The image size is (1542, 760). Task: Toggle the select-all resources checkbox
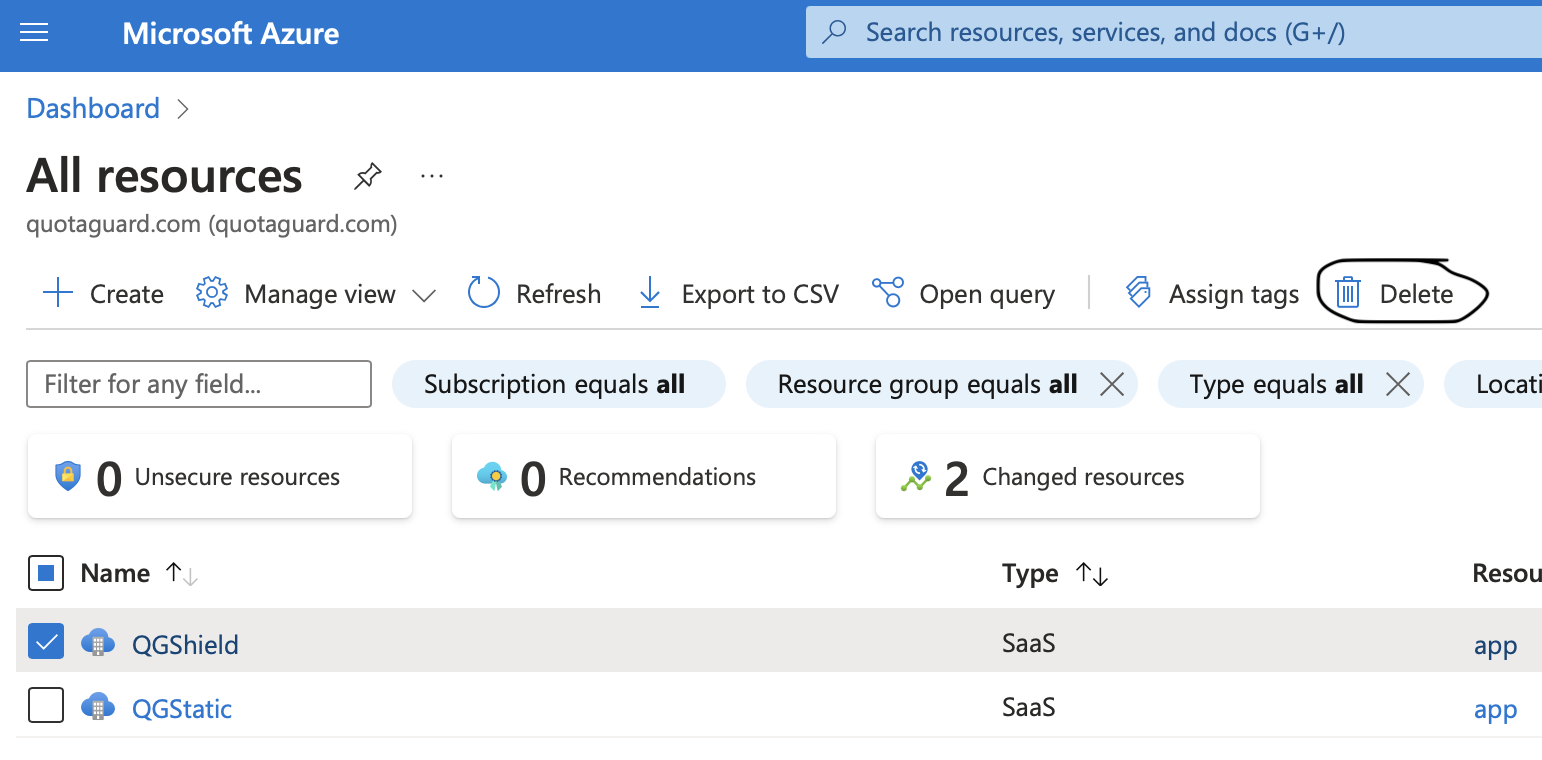coord(46,574)
